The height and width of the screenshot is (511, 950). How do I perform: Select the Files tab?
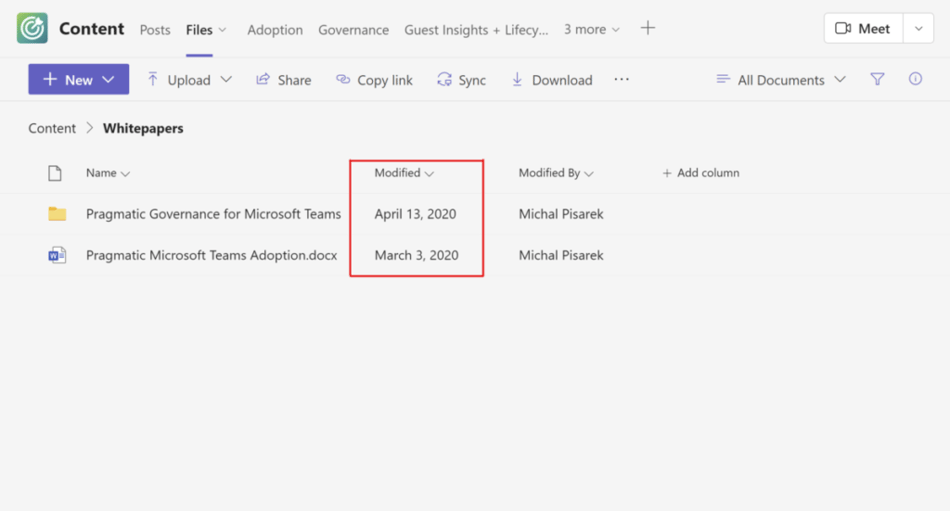[x=199, y=30]
